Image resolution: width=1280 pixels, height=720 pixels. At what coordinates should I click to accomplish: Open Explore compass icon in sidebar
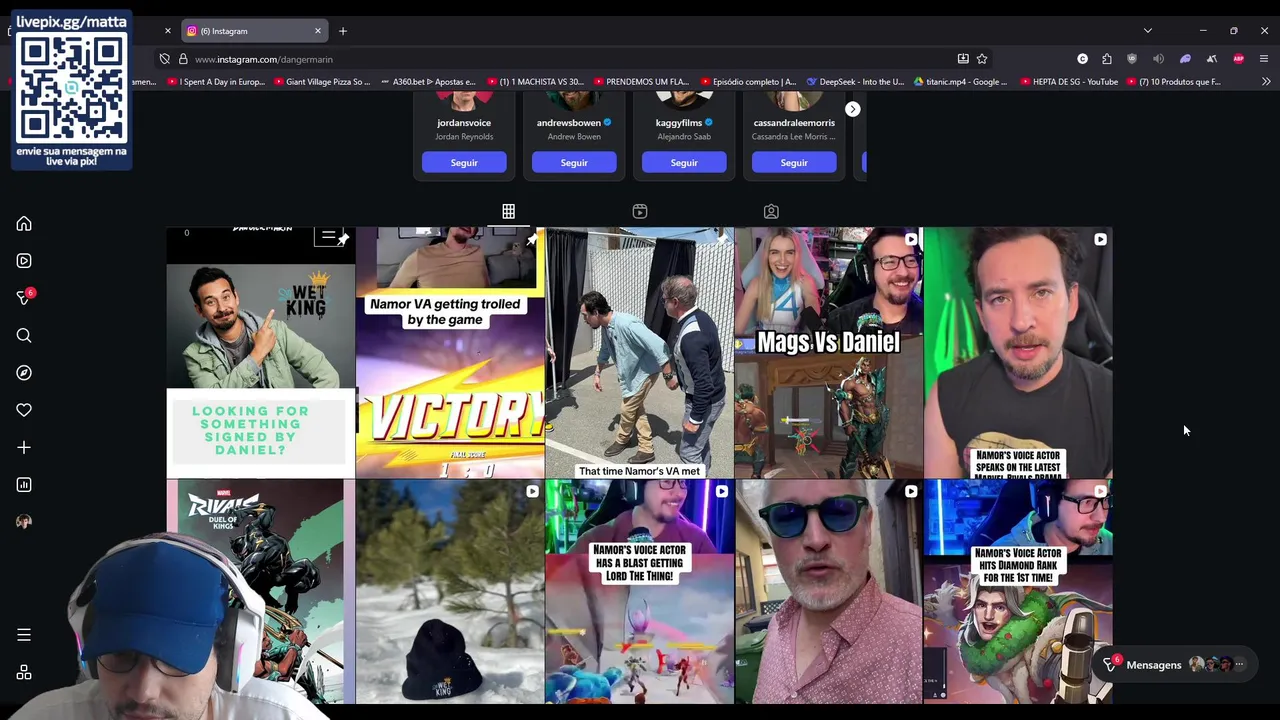pos(24,373)
